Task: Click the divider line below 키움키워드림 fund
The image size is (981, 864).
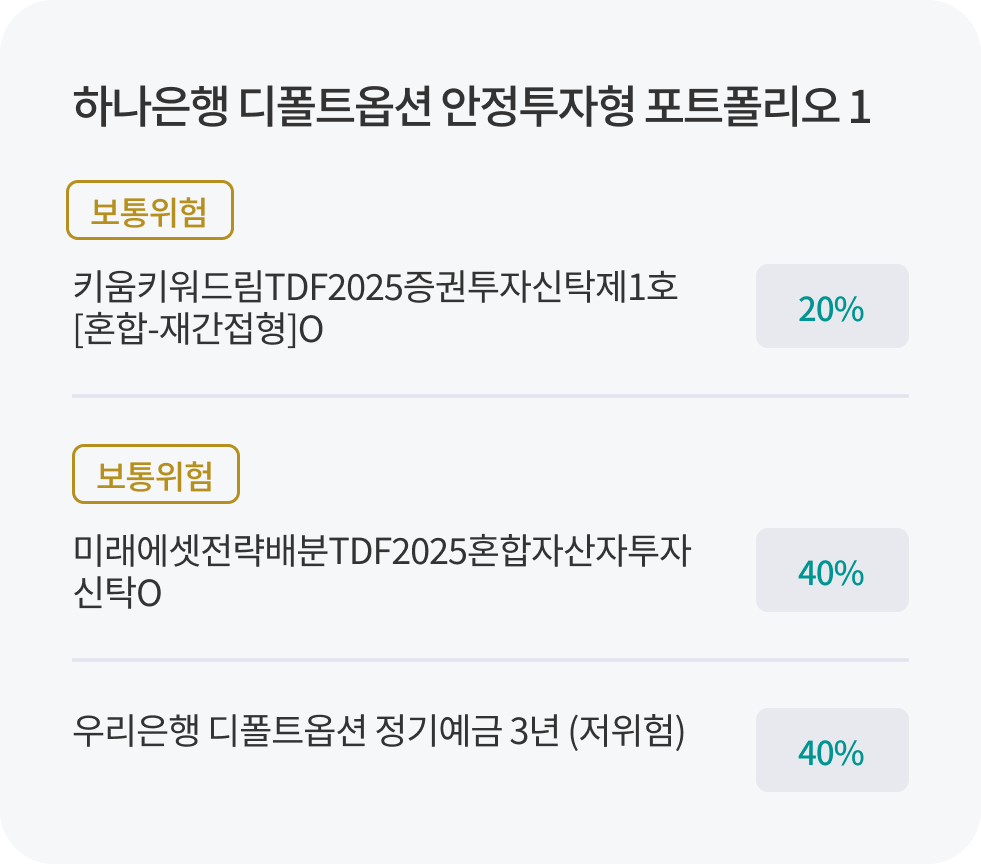Action: 490,396
